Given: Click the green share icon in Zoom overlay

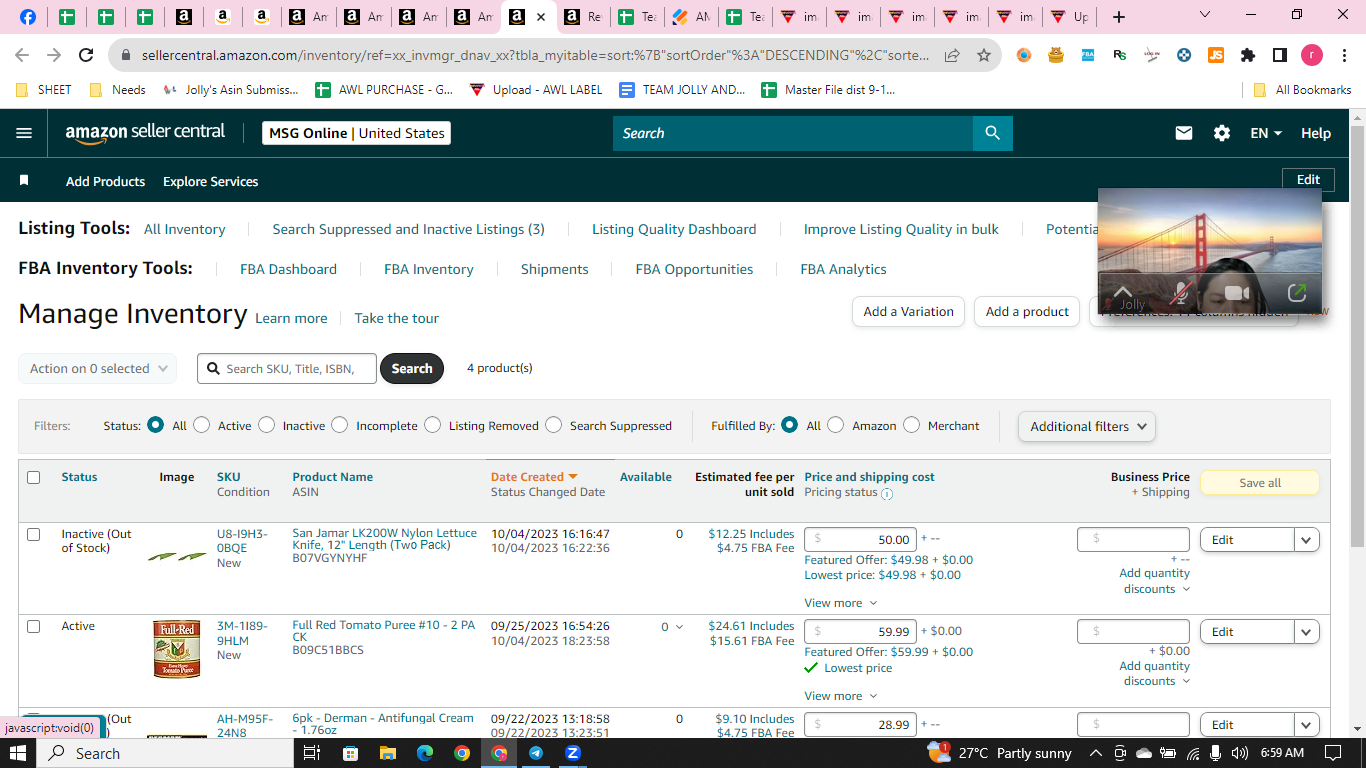Looking at the screenshot, I should coord(1297,293).
